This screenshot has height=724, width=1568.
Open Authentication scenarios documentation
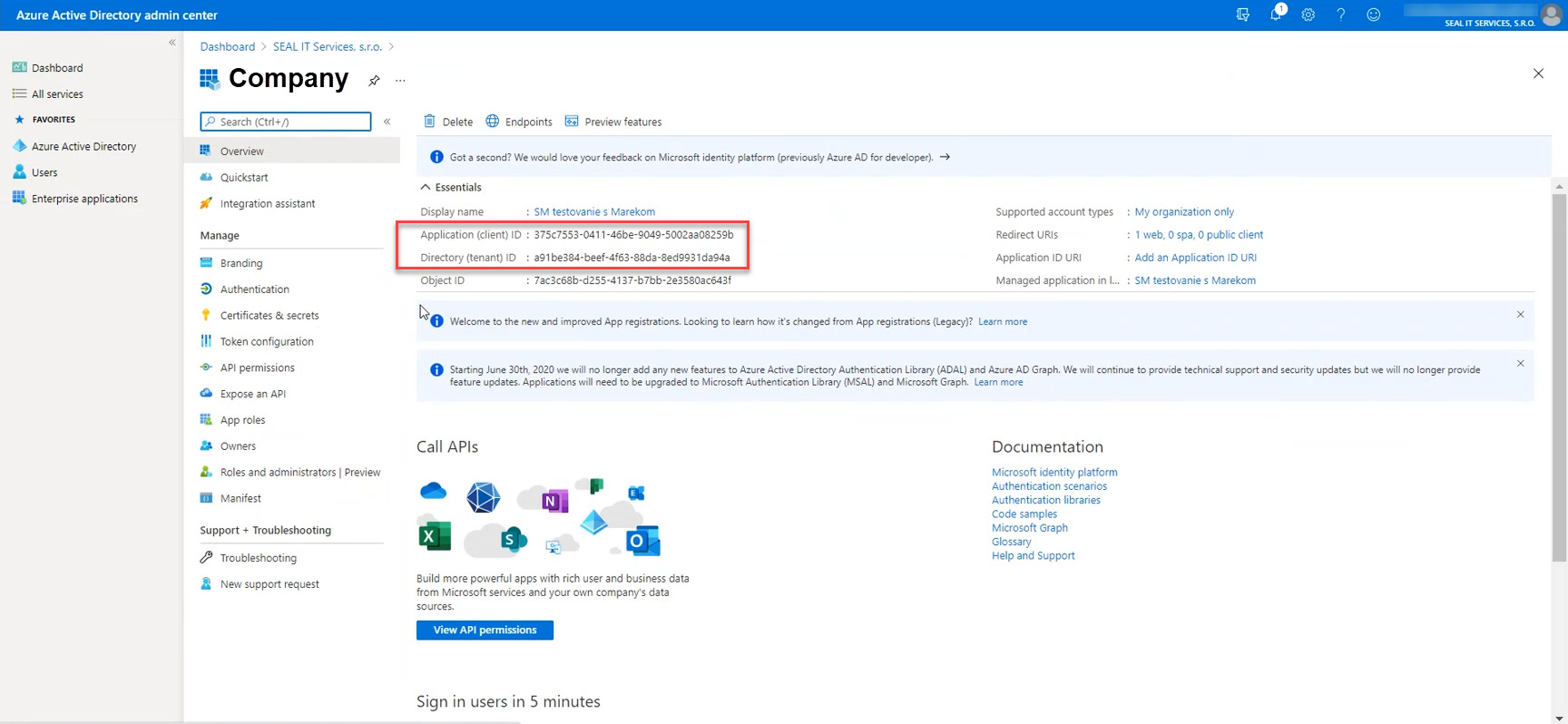(x=1049, y=486)
